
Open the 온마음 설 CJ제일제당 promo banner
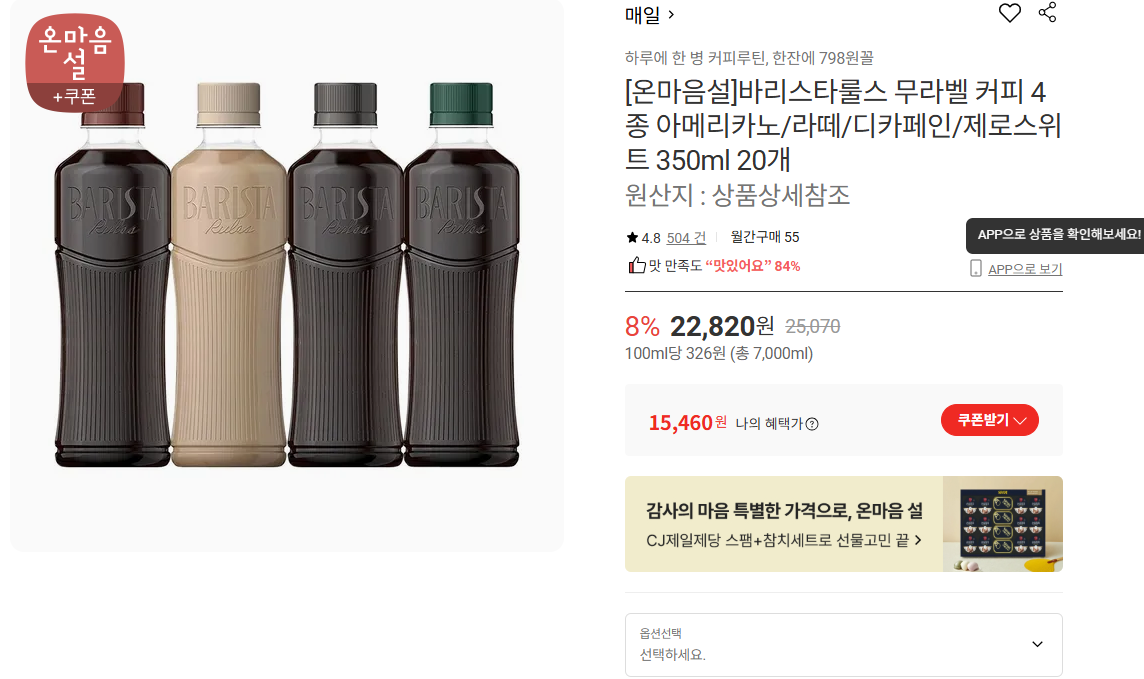pyautogui.click(x=784, y=524)
